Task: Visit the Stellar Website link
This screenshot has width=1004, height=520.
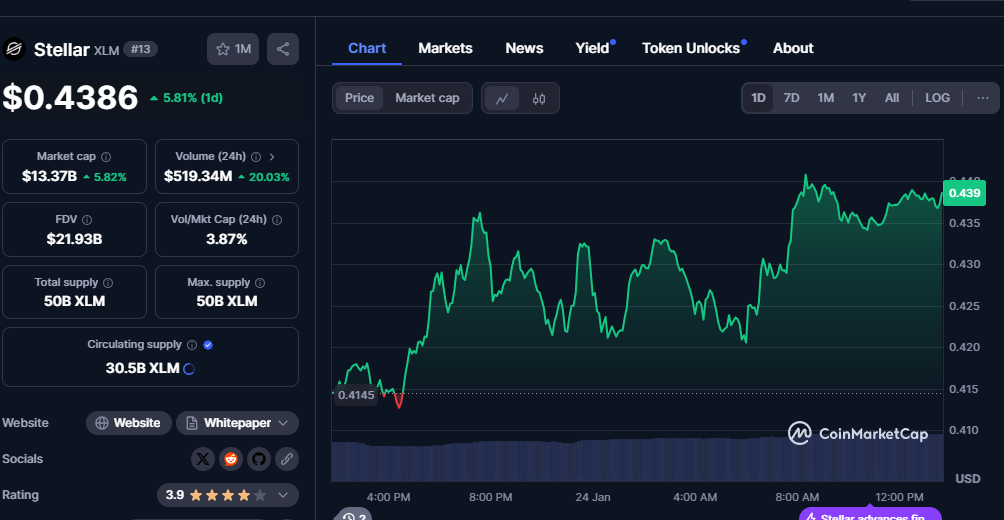Action: (129, 423)
